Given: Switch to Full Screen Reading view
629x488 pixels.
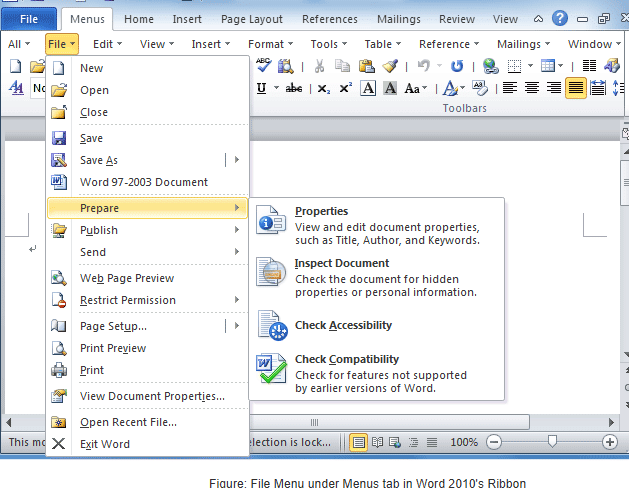Looking at the screenshot, I should click(377, 442).
